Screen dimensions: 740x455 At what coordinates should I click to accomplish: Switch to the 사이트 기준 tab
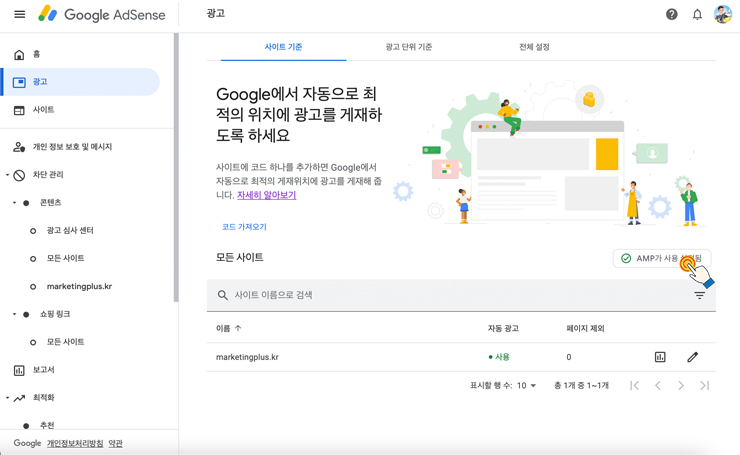tap(283, 47)
